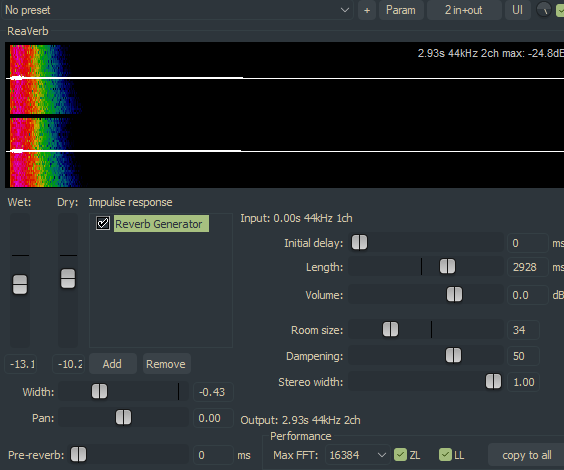Click the 'Output: 2.93s 44kHz 2ch' text
564x470 pixels.
[300, 420]
